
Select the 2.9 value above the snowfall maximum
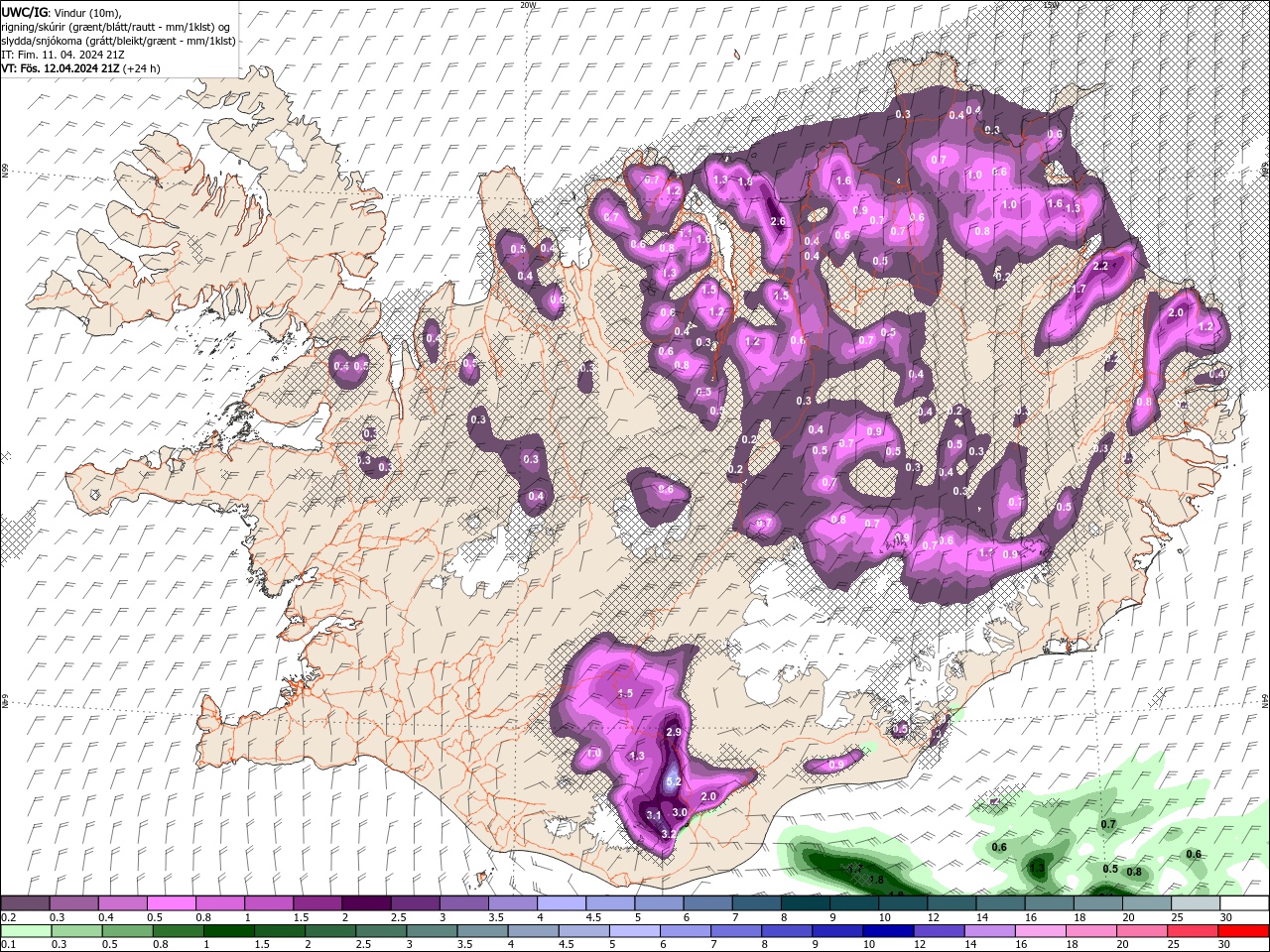(674, 732)
